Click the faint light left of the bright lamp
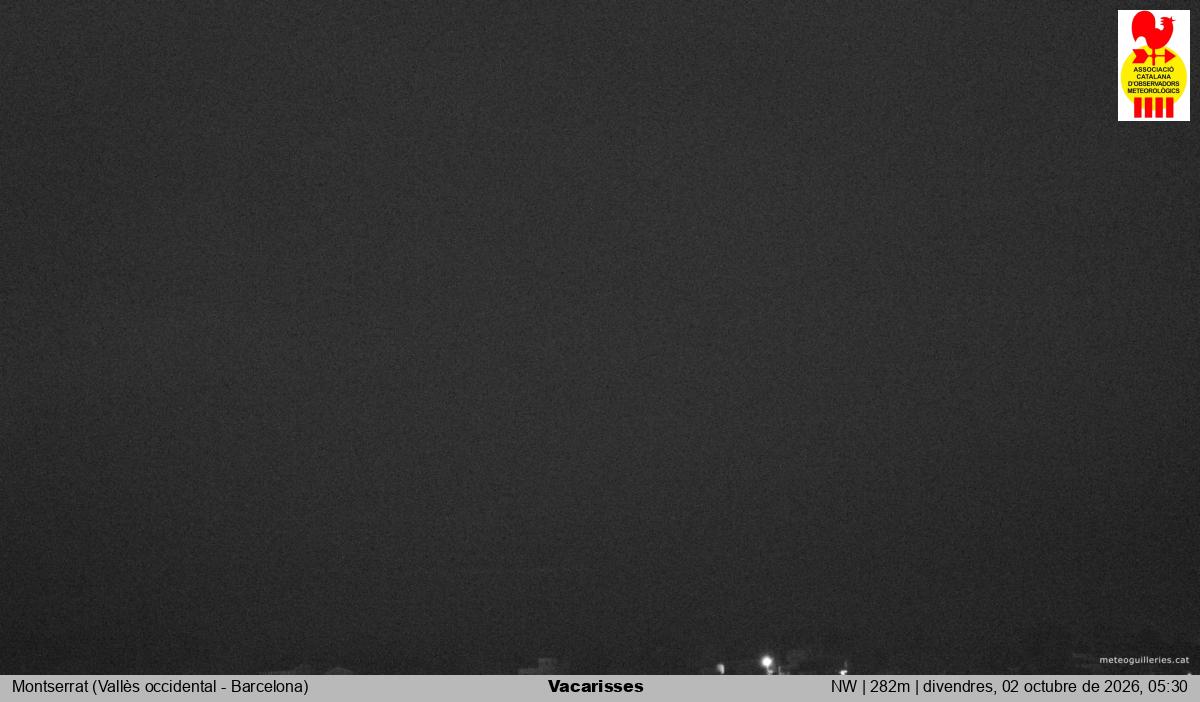 pyautogui.click(x=720, y=668)
